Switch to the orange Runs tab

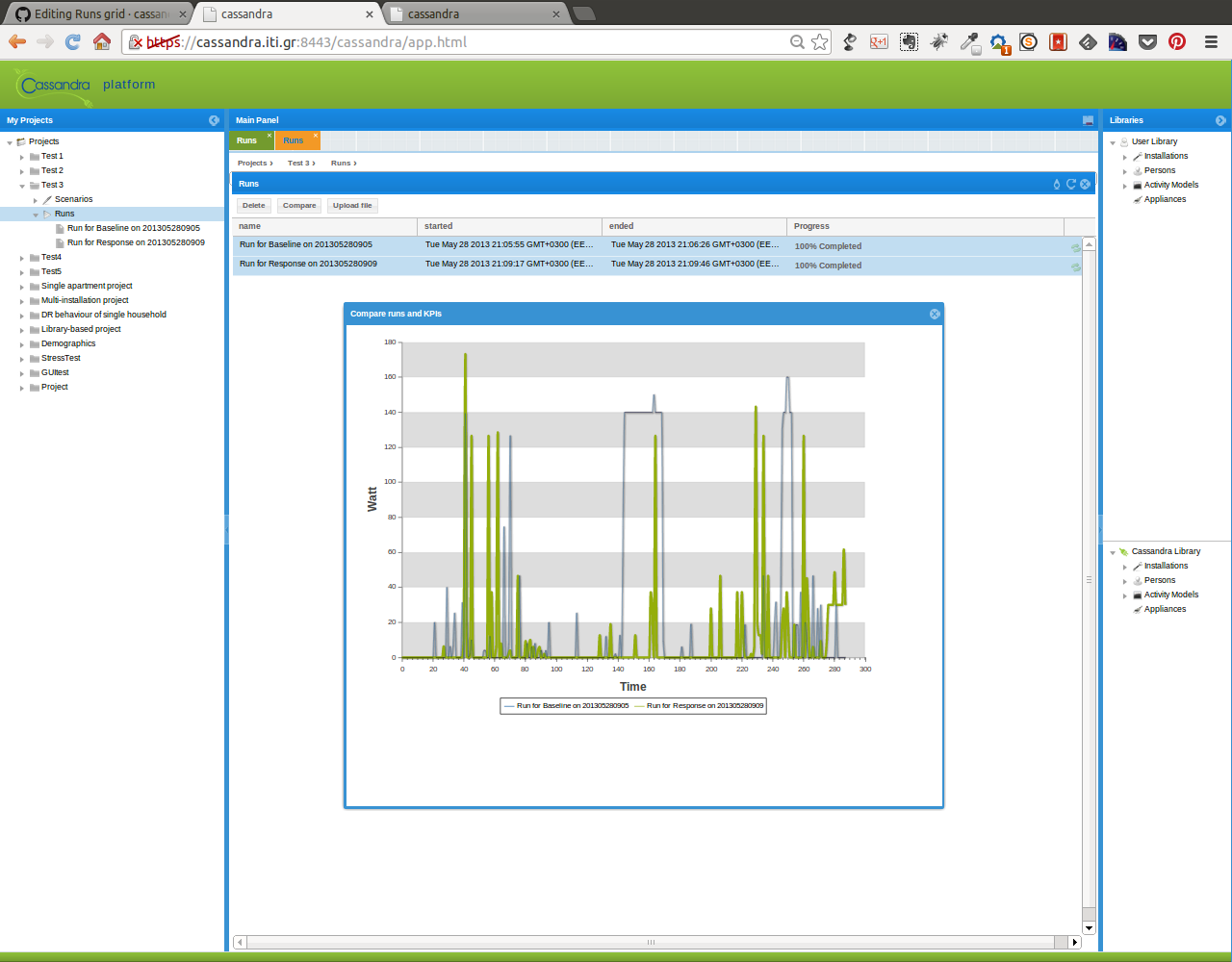(x=294, y=140)
